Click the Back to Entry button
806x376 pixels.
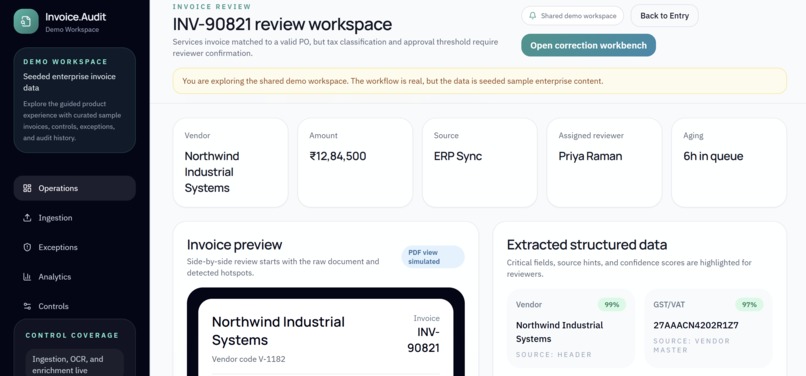[x=664, y=16]
